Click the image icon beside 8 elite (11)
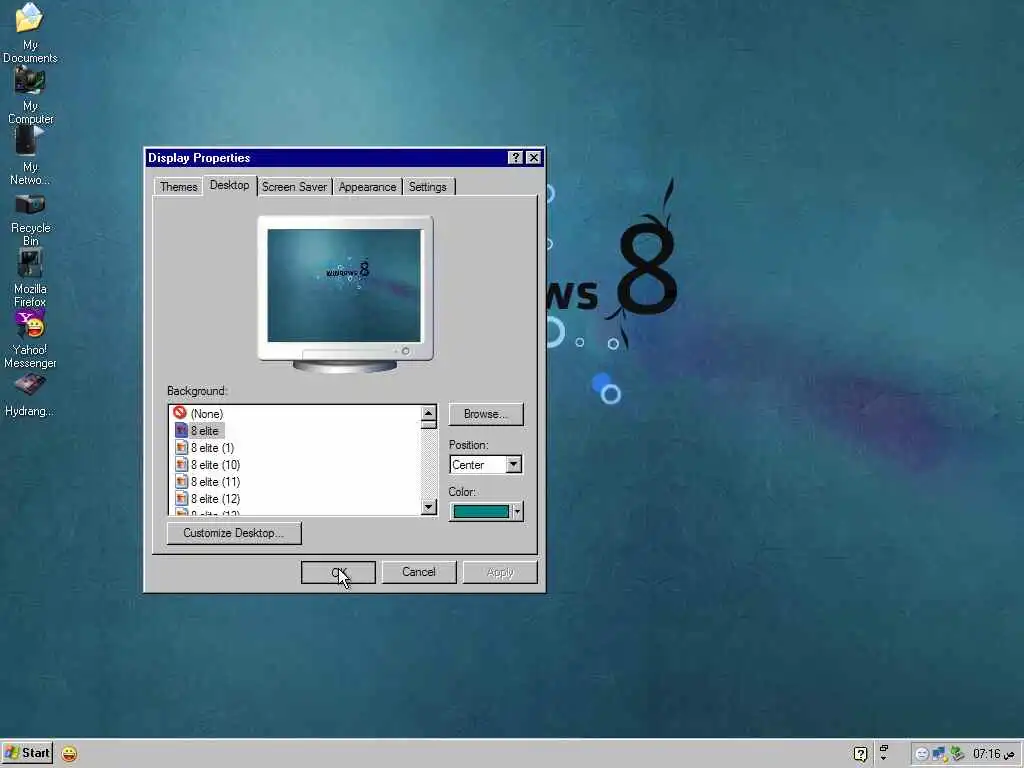 [x=182, y=481]
